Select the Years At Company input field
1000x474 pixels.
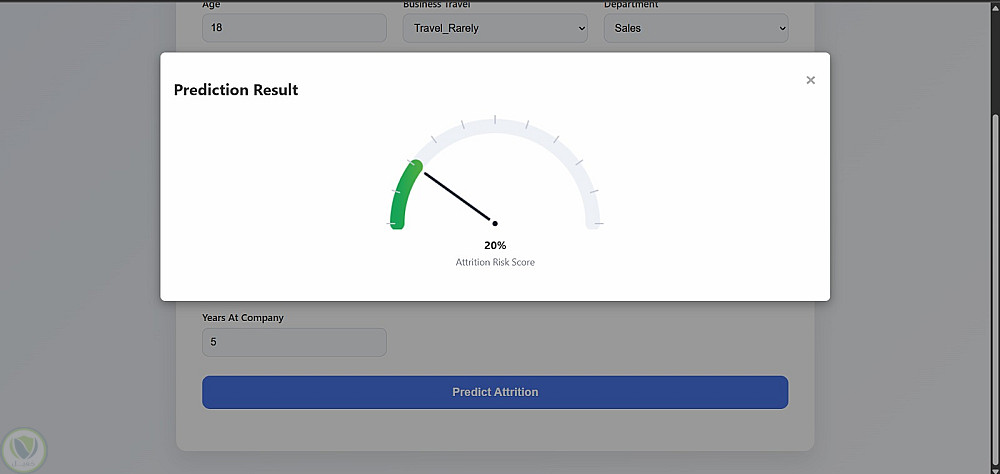294,342
